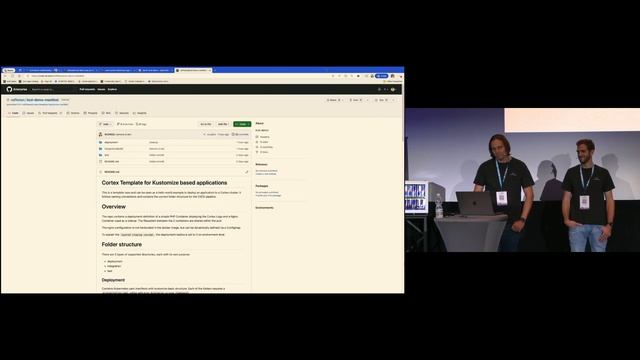The height and width of the screenshot is (360, 640).
Task: Click the 'Overview' heading in README
Action: [114, 207]
